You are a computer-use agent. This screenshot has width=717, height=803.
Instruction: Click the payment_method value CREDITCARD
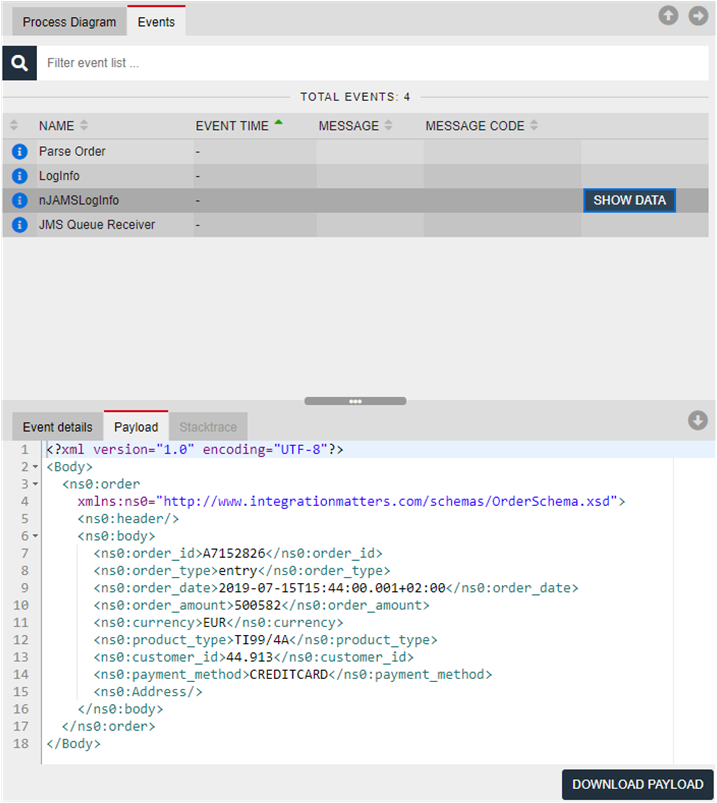pos(289,674)
